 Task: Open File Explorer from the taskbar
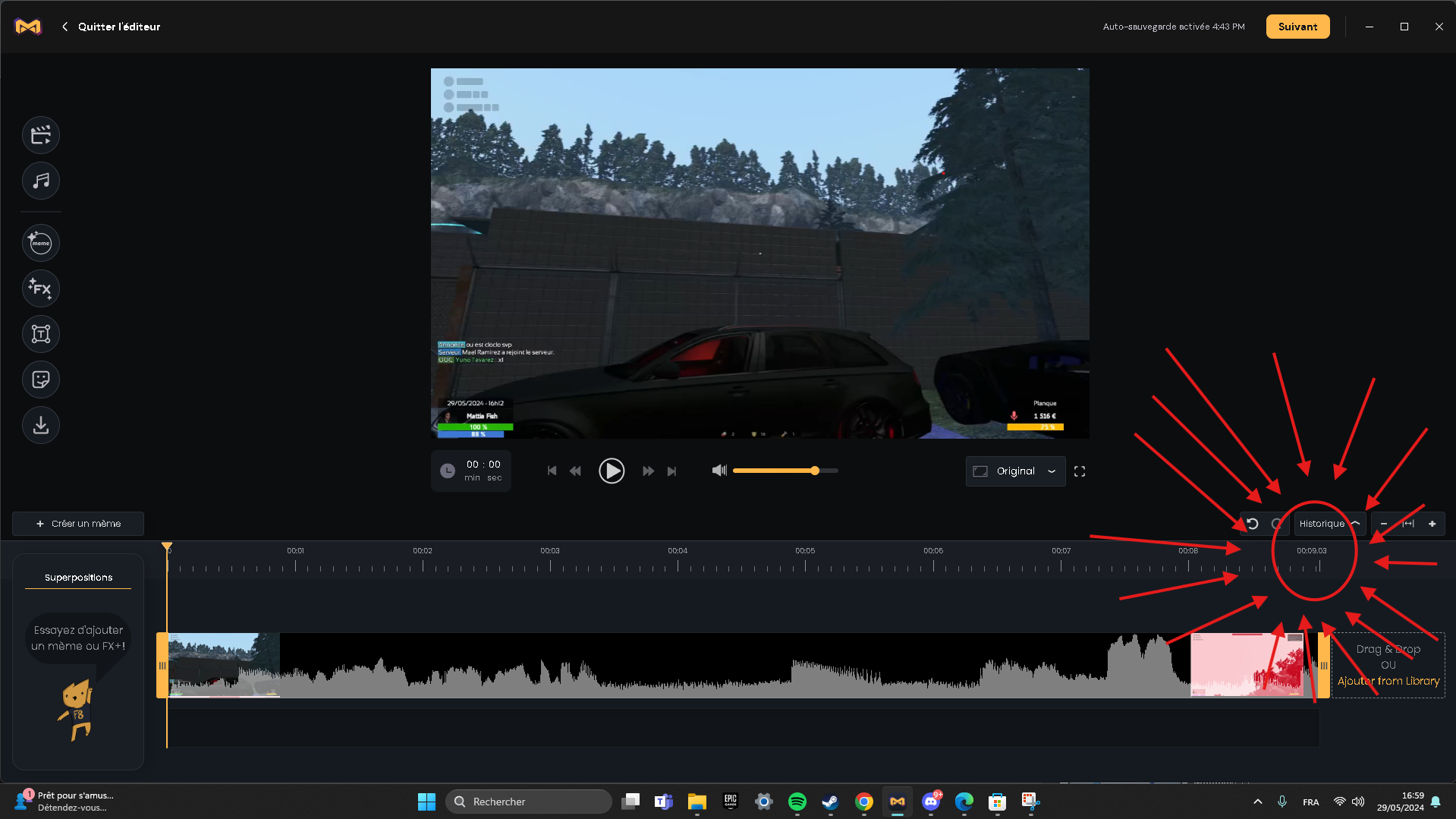coord(697,802)
